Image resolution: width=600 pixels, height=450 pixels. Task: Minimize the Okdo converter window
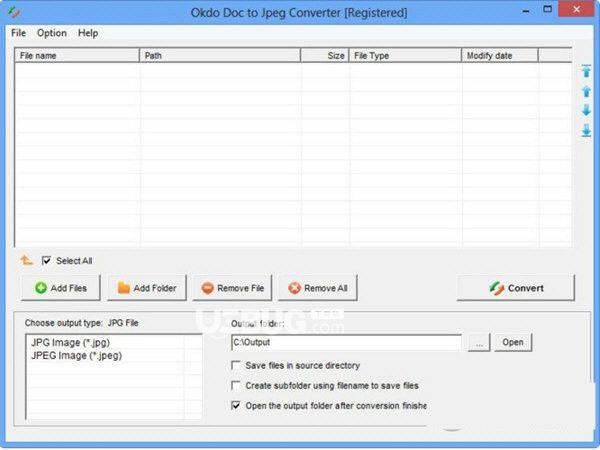click(x=526, y=10)
